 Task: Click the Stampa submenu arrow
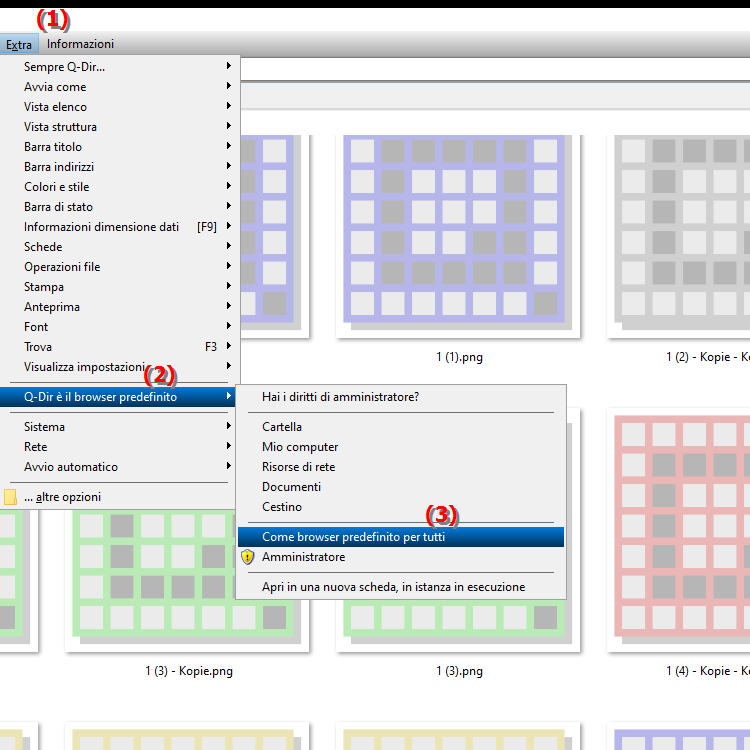(229, 286)
